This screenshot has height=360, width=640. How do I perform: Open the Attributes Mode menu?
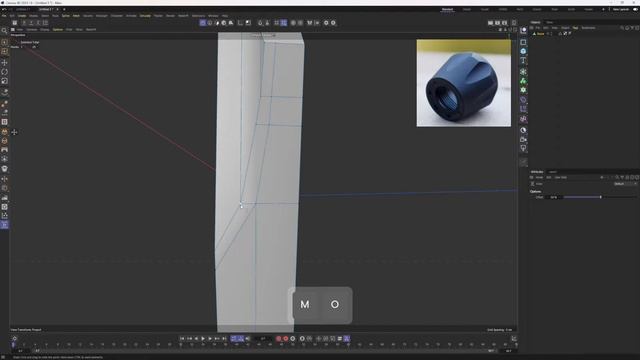539,177
